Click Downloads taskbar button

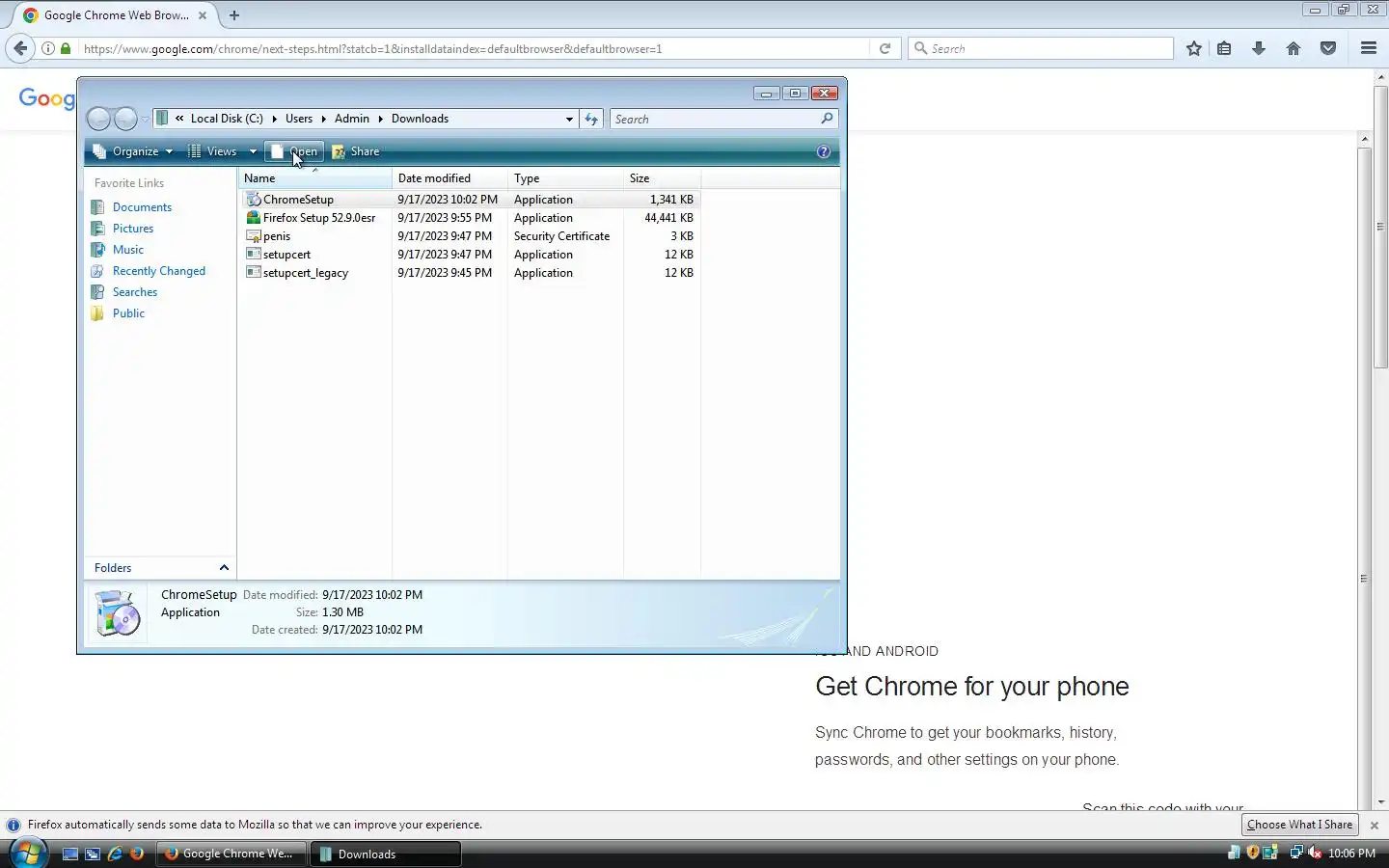386,854
